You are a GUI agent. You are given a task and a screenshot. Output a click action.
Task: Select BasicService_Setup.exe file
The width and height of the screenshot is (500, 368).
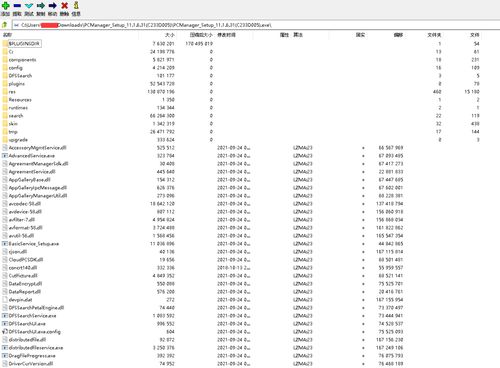click(34, 244)
